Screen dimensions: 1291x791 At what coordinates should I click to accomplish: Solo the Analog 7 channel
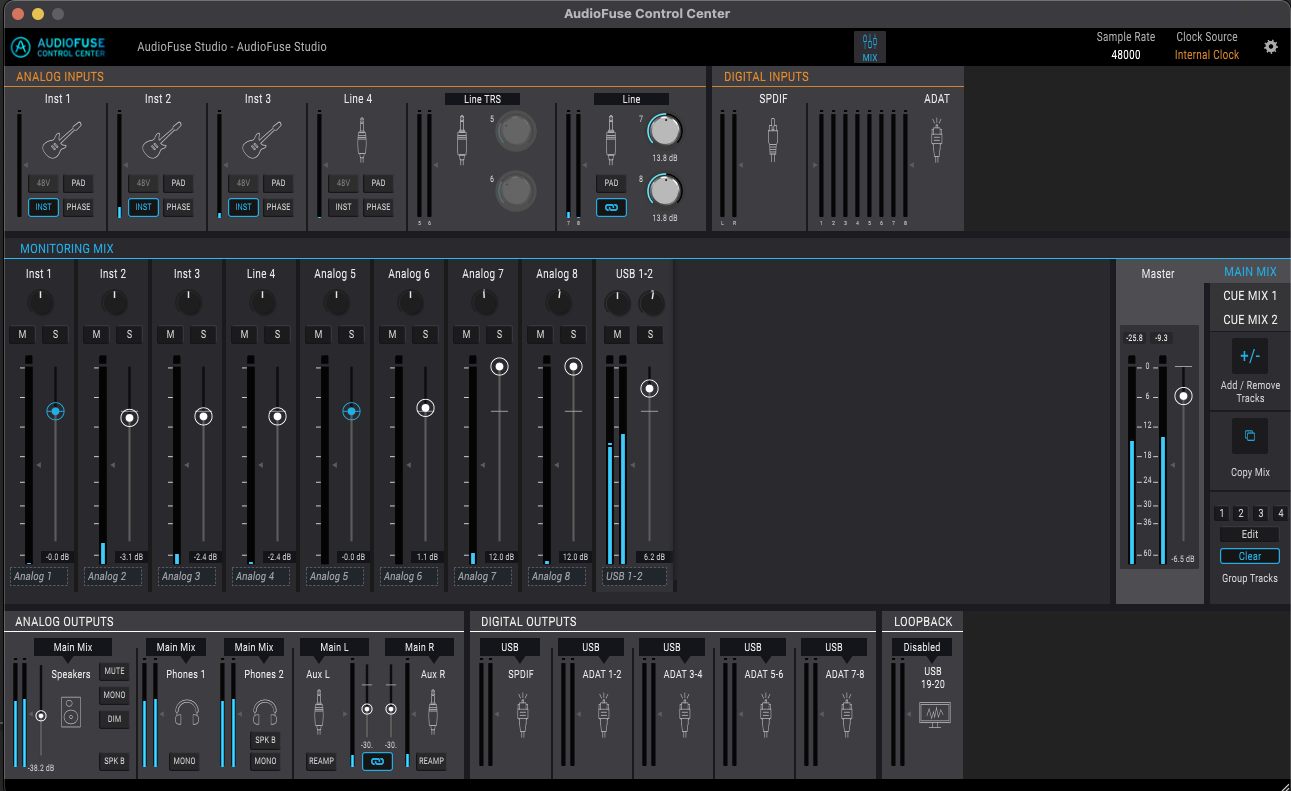[499, 334]
